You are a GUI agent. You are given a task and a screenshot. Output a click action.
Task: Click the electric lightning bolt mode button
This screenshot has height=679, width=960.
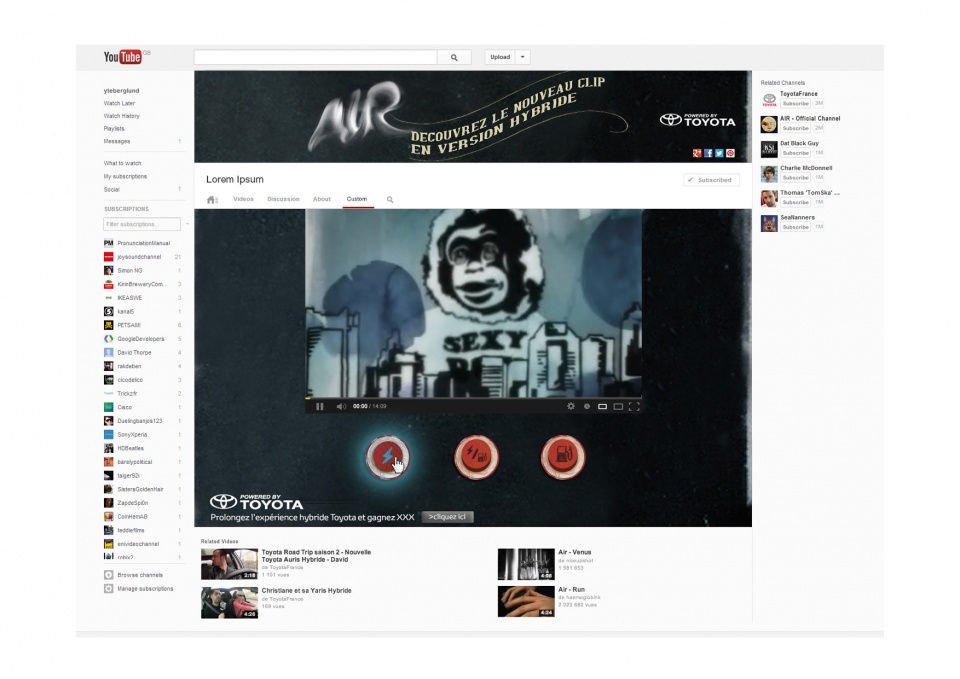pos(386,456)
